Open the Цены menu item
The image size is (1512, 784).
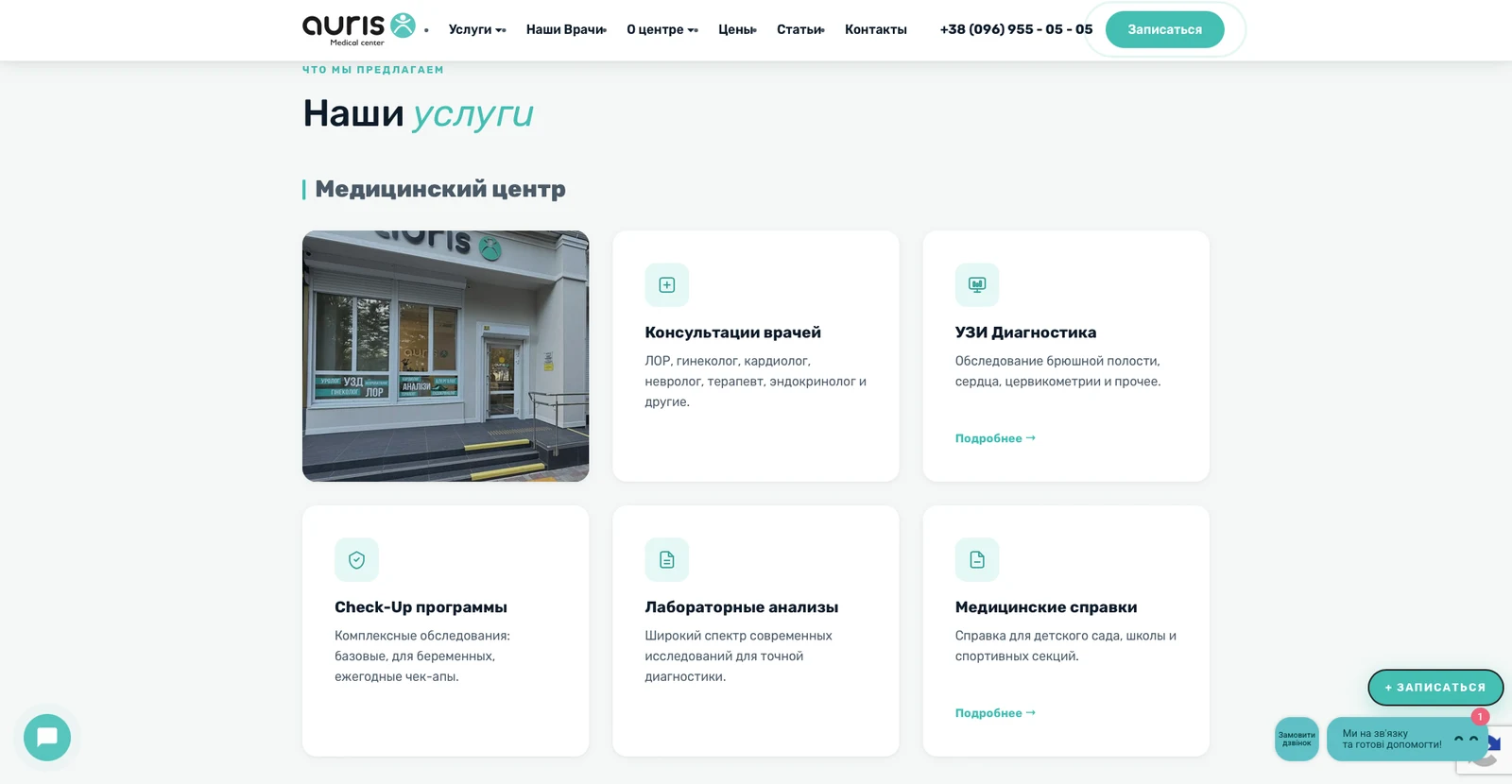737,29
